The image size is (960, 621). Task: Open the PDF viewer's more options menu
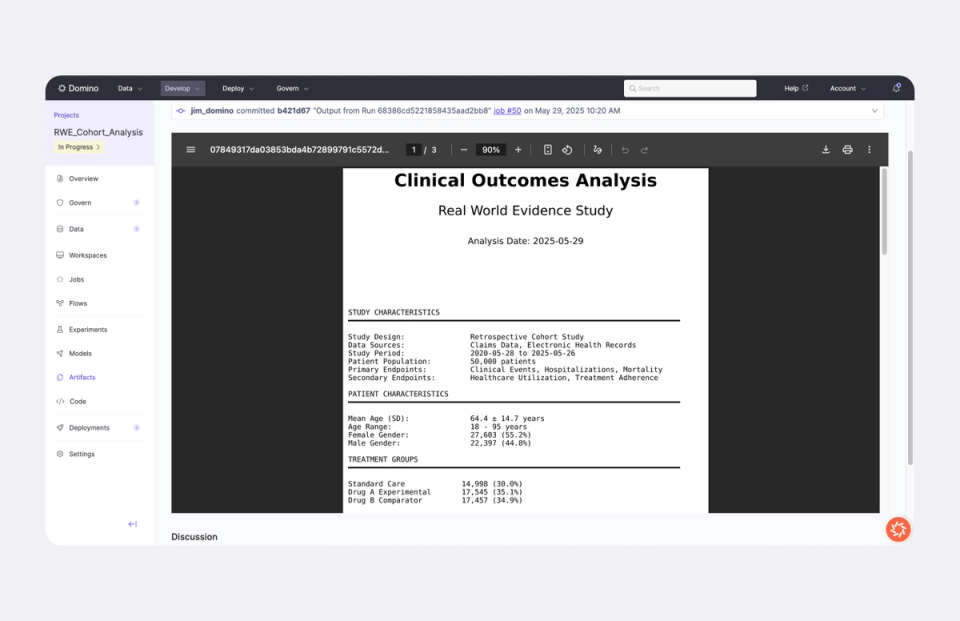pyautogui.click(x=869, y=149)
